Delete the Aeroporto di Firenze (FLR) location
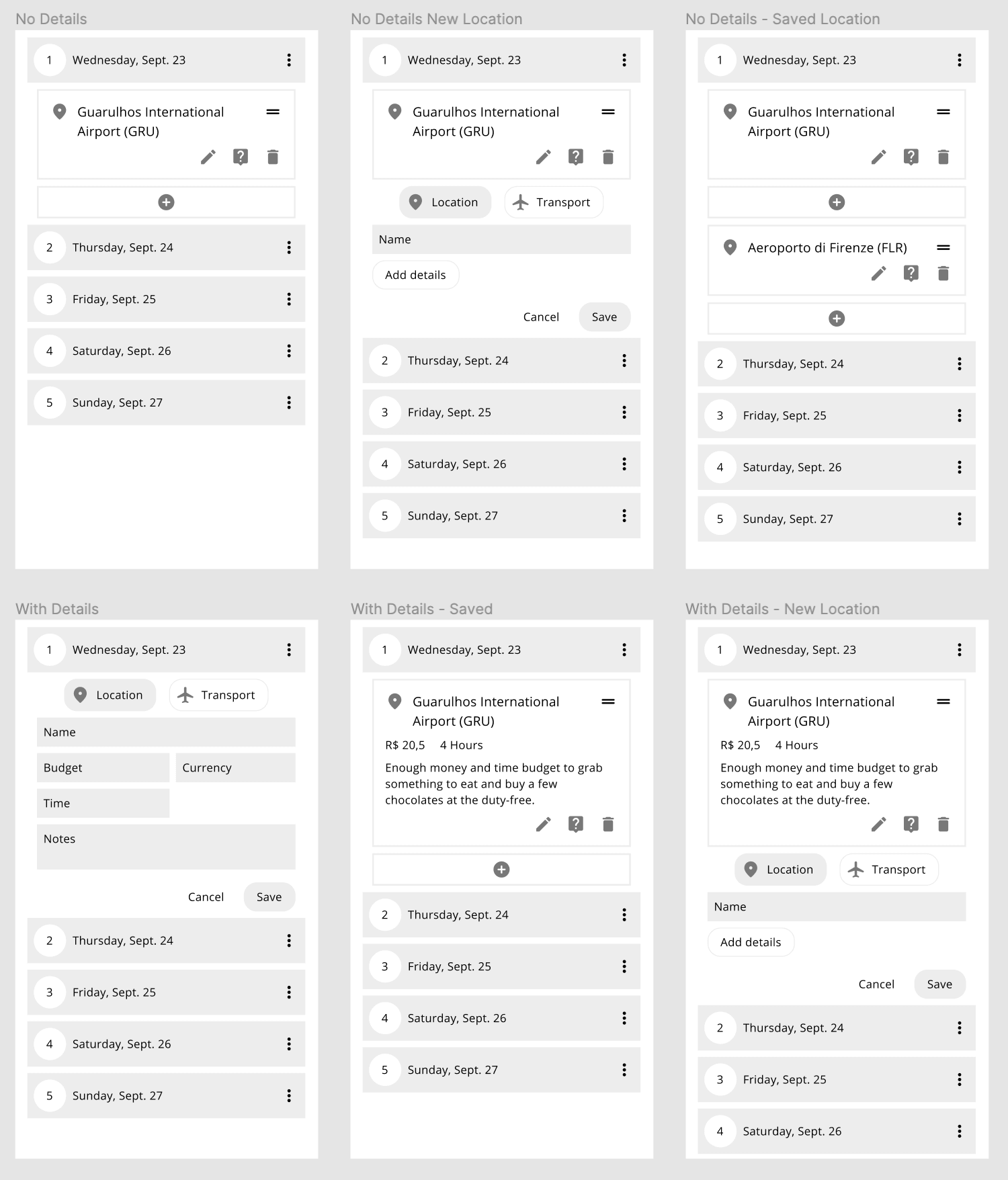Screen dimensions: 1008x1180 coord(943,273)
